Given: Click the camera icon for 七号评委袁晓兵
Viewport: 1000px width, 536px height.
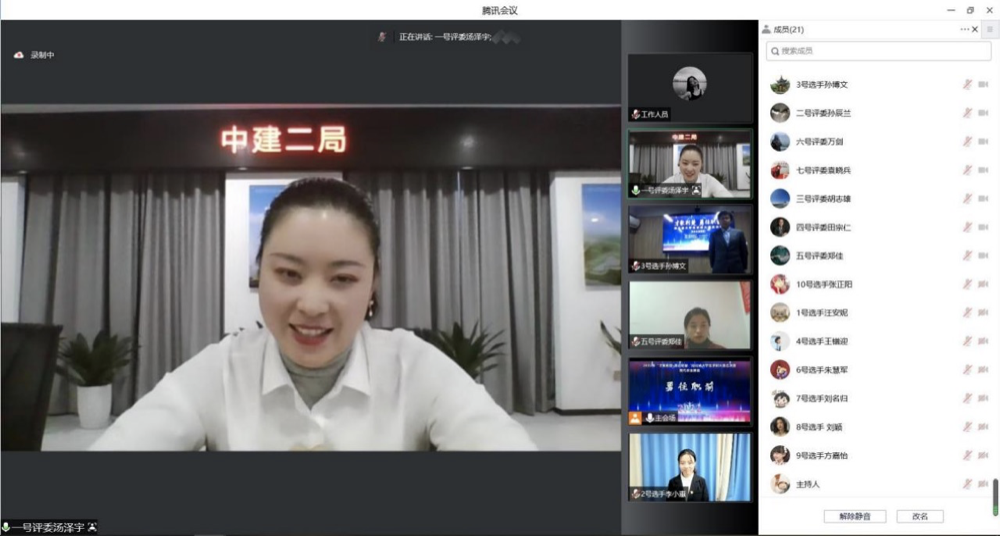Looking at the screenshot, I should pos(984,170).
